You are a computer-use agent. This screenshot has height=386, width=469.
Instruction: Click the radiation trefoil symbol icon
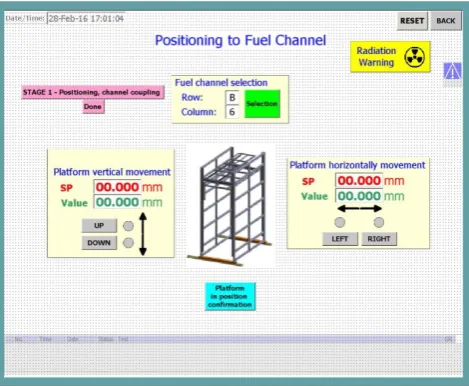pyautogui.click(x=414, y=57)
